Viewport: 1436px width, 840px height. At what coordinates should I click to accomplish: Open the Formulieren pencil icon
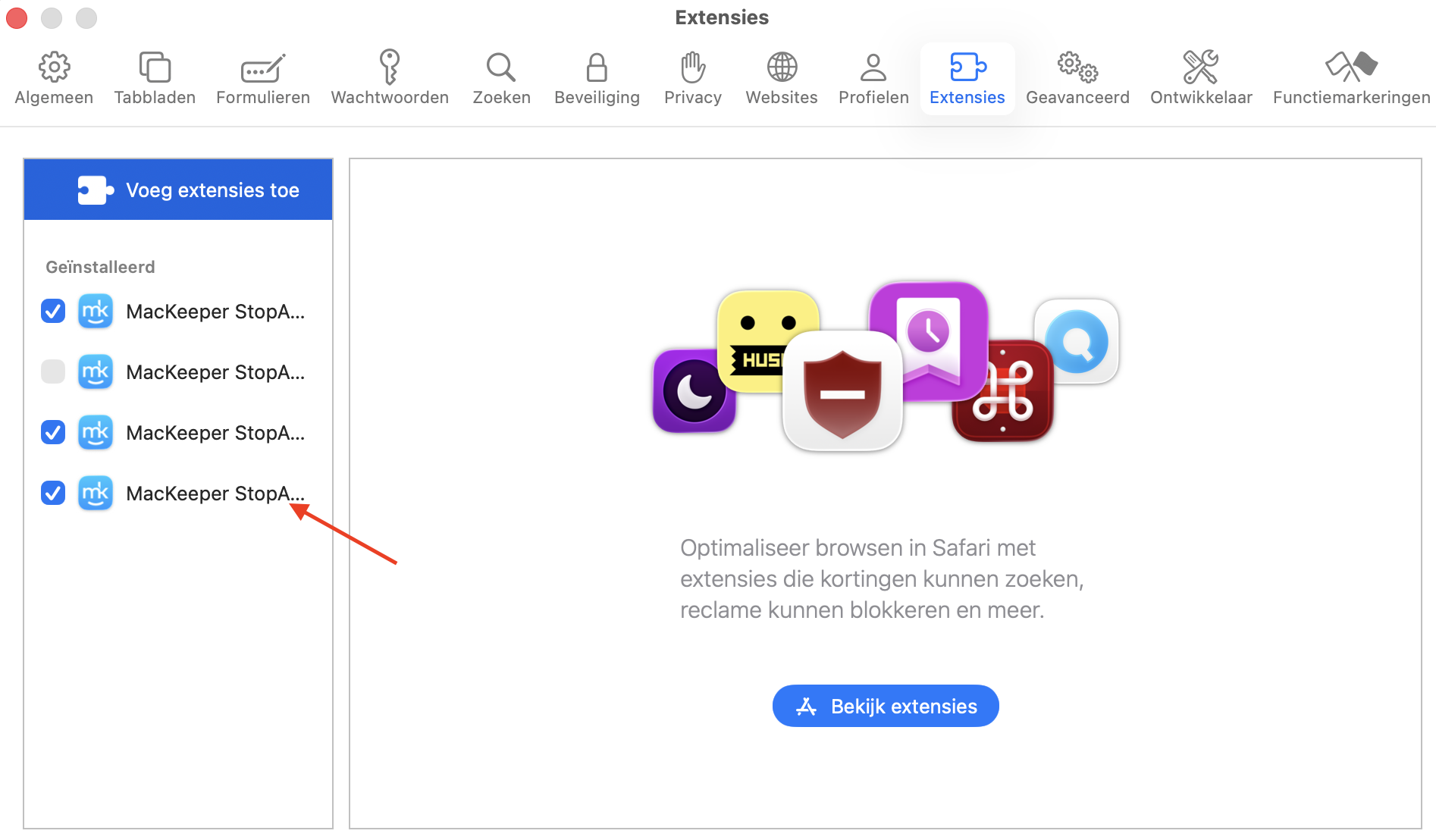click(262, 67)
